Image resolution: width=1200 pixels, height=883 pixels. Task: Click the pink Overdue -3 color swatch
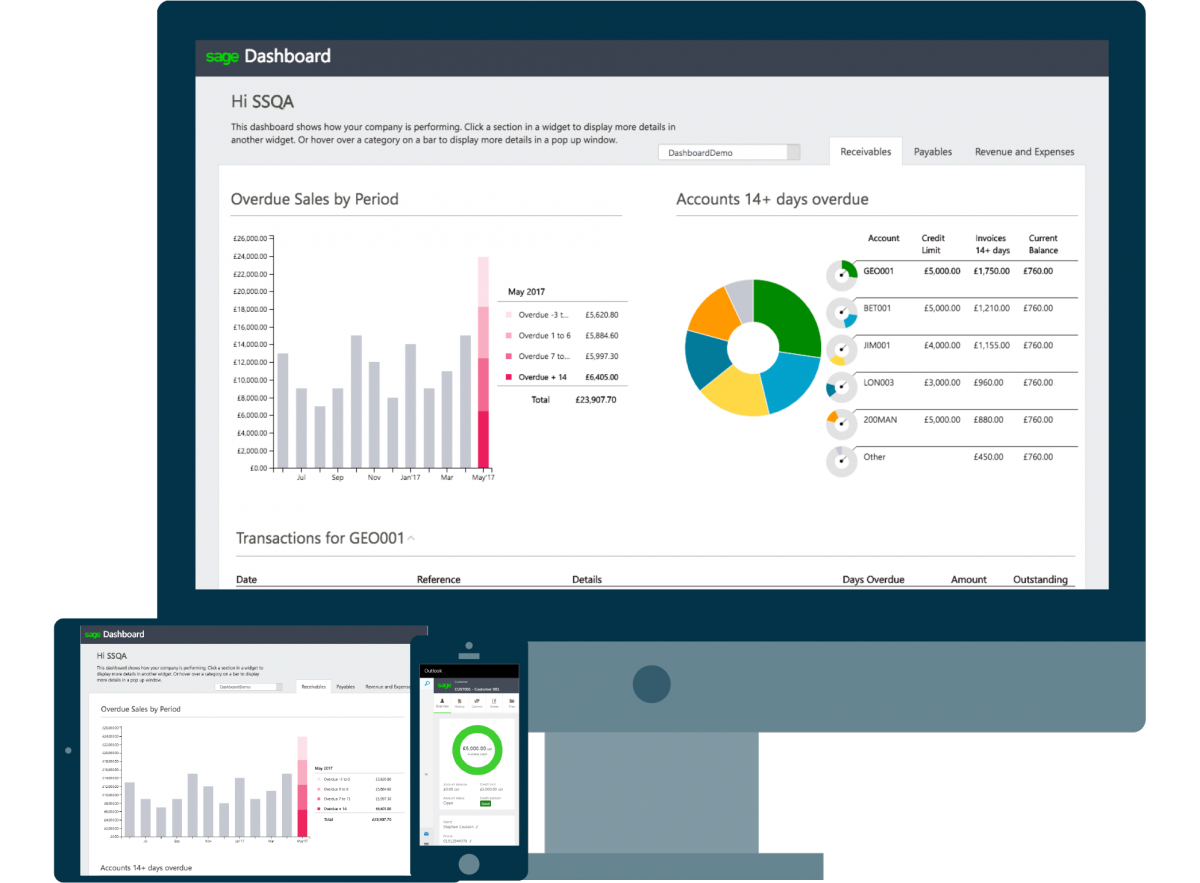coord(509,315)
